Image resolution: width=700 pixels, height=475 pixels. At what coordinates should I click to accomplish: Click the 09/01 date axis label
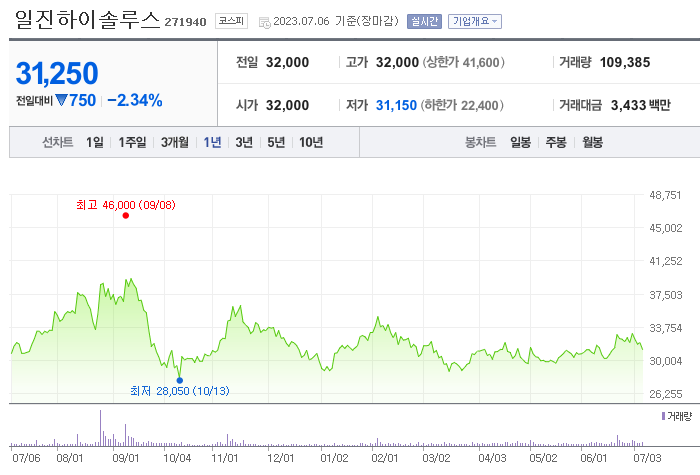point(125,458)
